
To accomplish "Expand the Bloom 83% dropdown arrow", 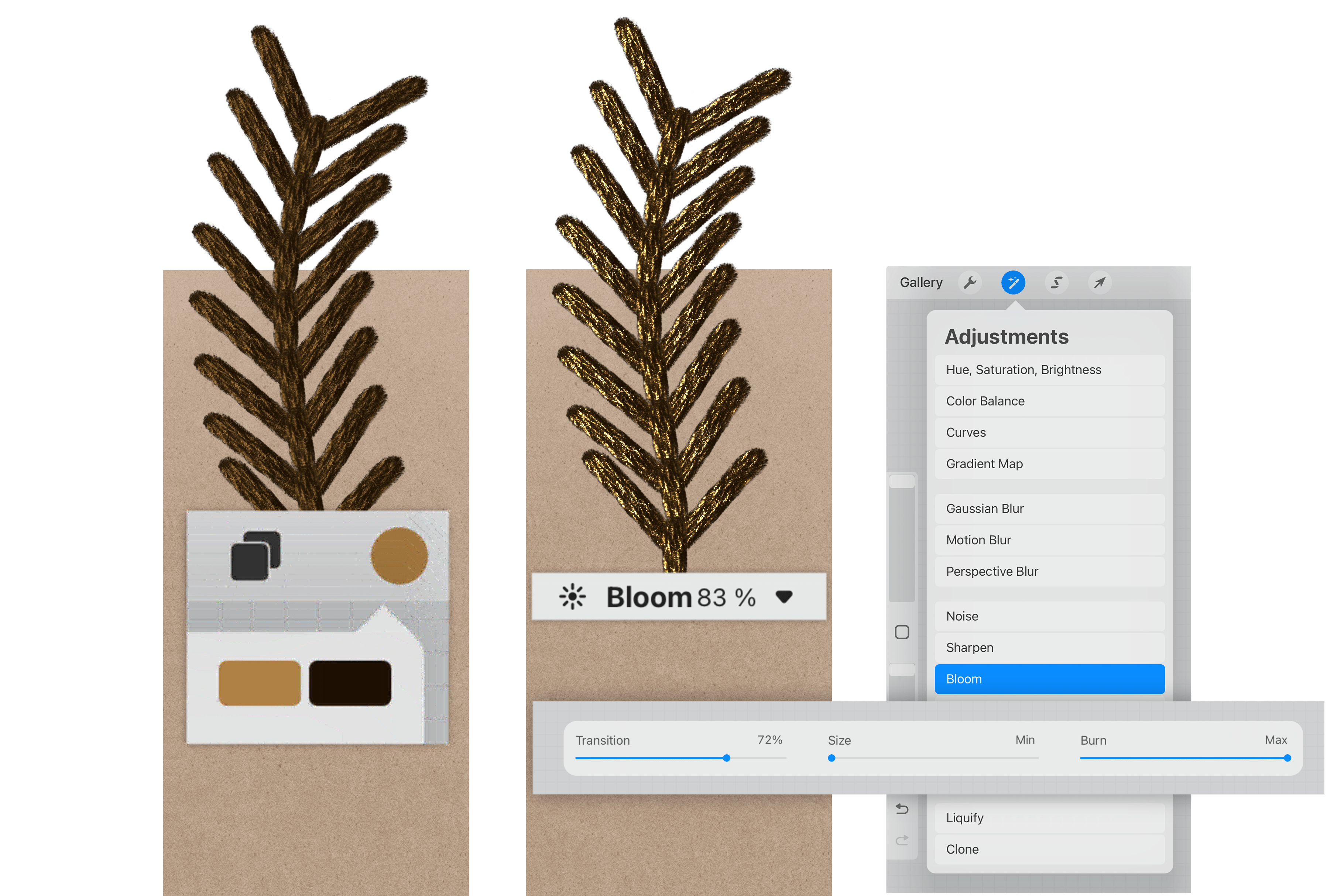I will click(784, 597).
